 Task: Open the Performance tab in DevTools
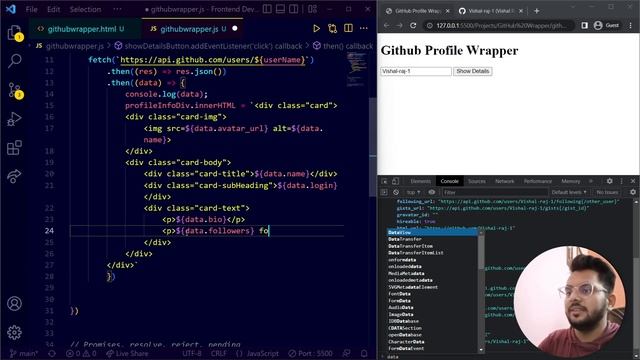pyautogui.click(x=538, y=181)
